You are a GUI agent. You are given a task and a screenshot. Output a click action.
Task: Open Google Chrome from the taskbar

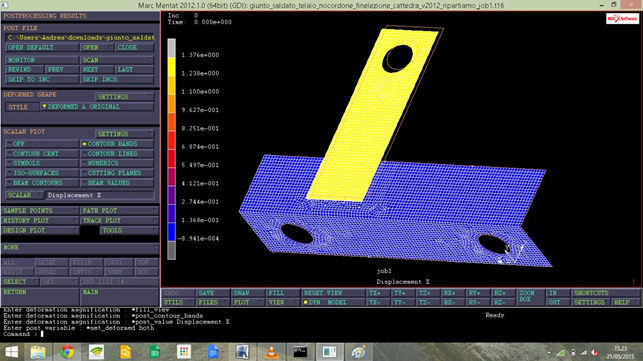[67, 352]
